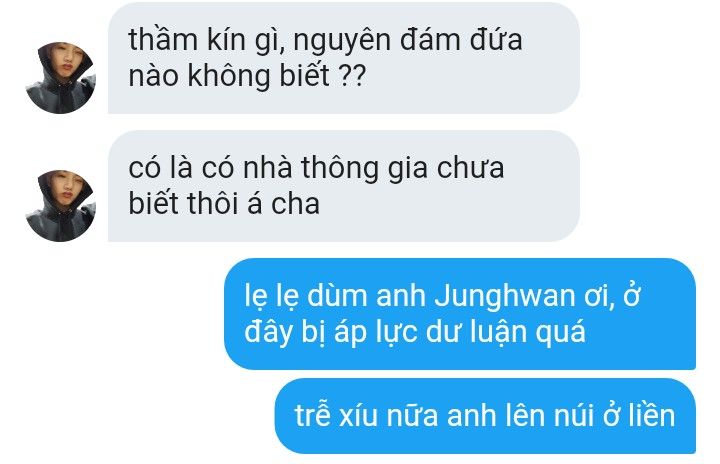Select the "có là có nhà thông gia" message

pyautogui.click(x=343, y=186)
